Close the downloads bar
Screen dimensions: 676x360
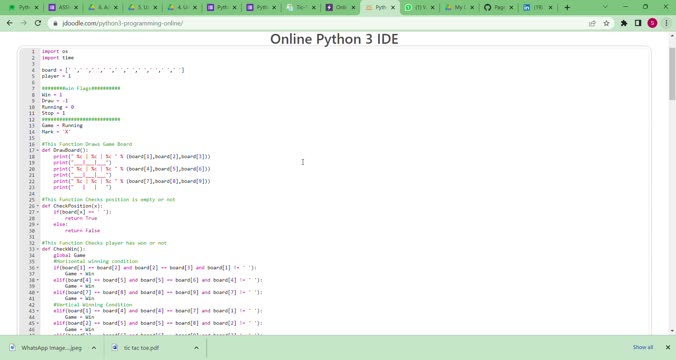(x=667, y=347)
